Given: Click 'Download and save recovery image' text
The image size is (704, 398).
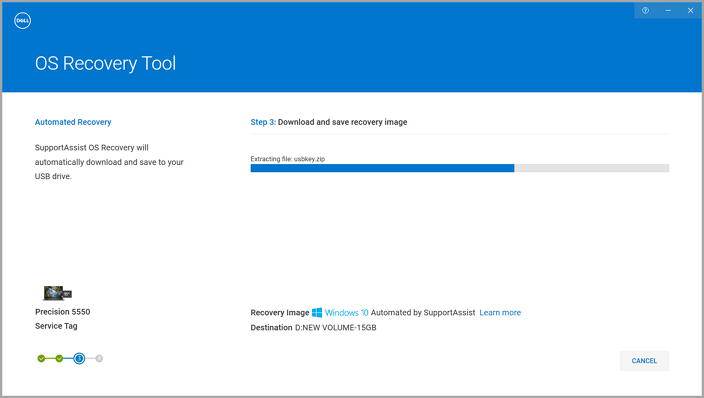Looking at the screenshot, I should 343,122.
